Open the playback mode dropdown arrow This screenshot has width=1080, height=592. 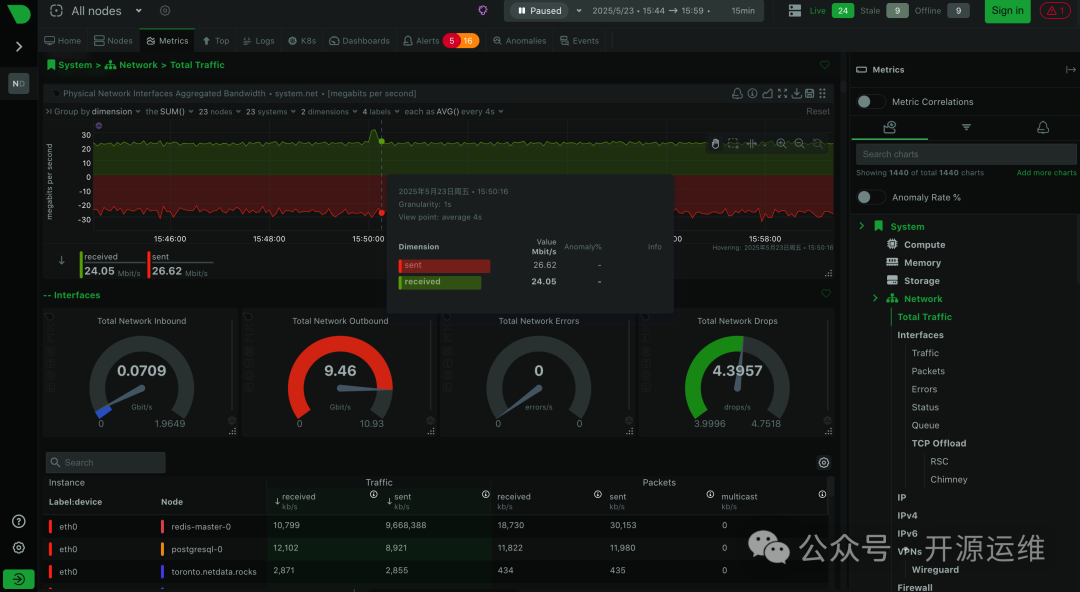(x=579, y=10)
